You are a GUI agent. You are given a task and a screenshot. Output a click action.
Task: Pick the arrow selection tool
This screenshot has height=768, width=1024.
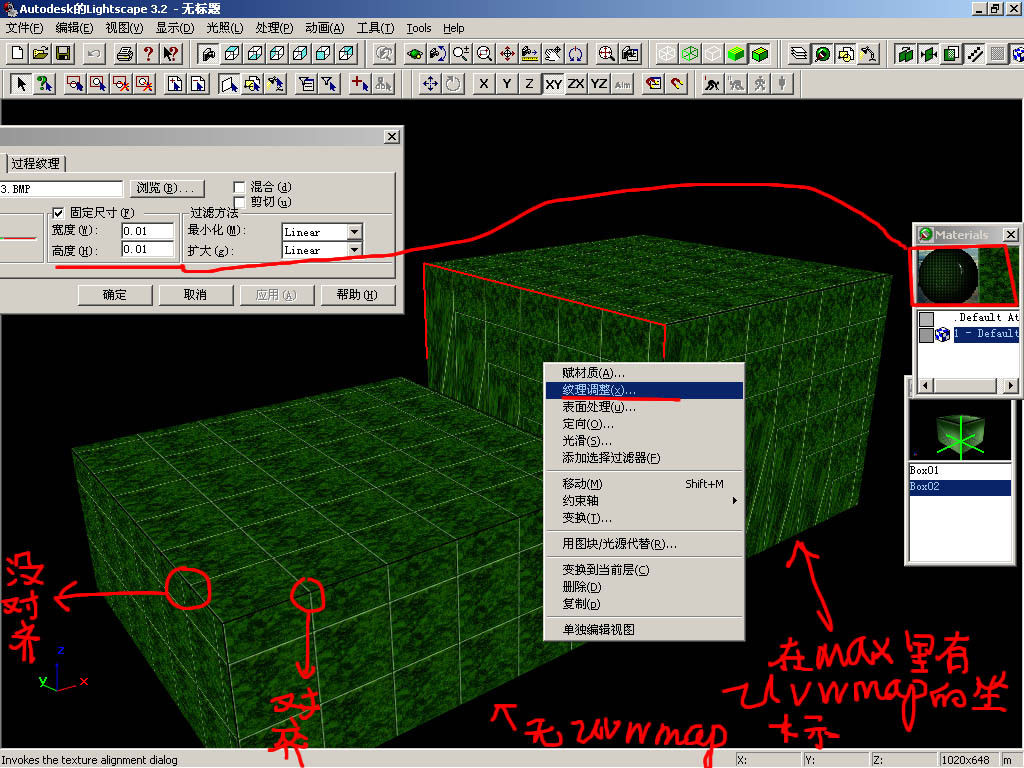[22, 84]
